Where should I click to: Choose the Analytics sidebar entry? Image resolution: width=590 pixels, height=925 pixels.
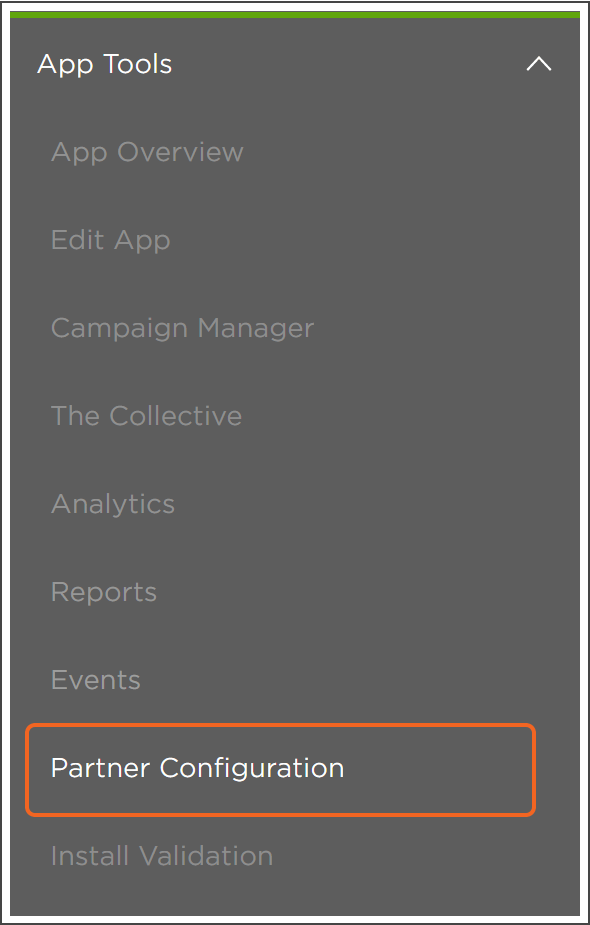(x=113, y=504)
